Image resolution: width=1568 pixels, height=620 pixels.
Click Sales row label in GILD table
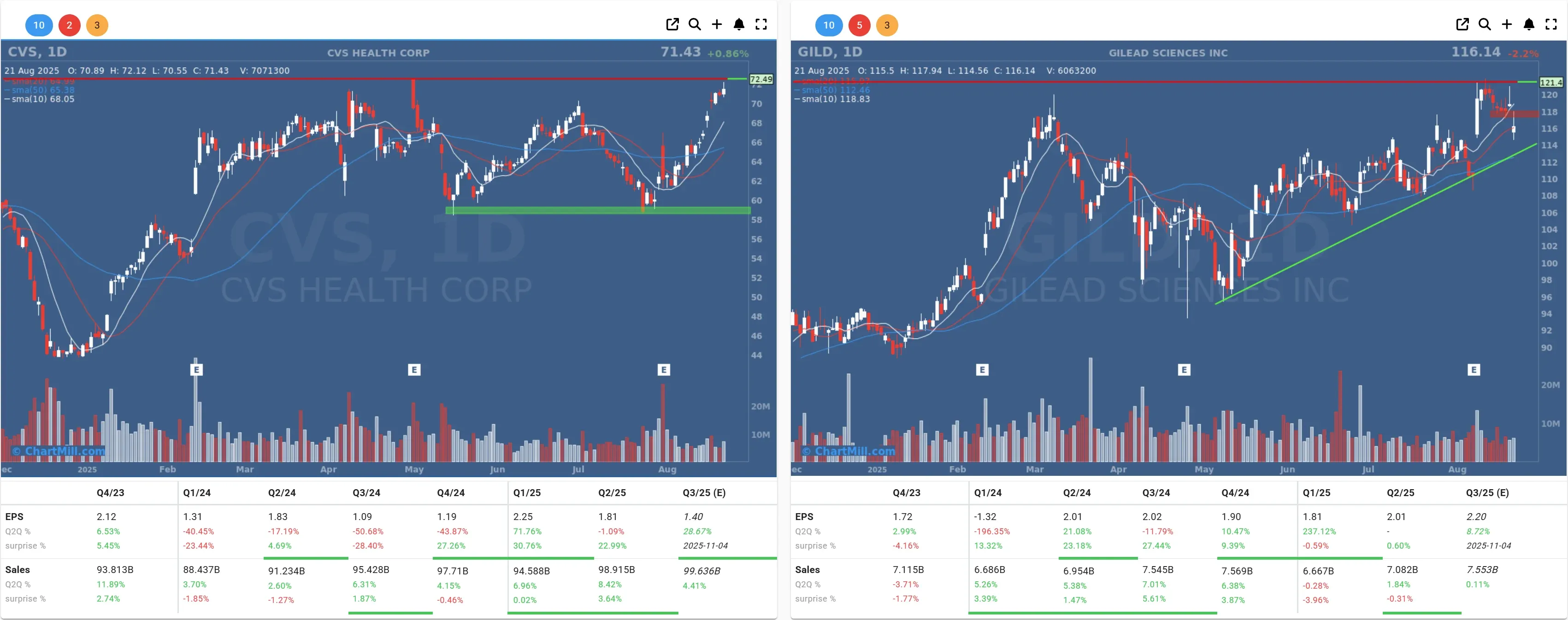[807, 569]
